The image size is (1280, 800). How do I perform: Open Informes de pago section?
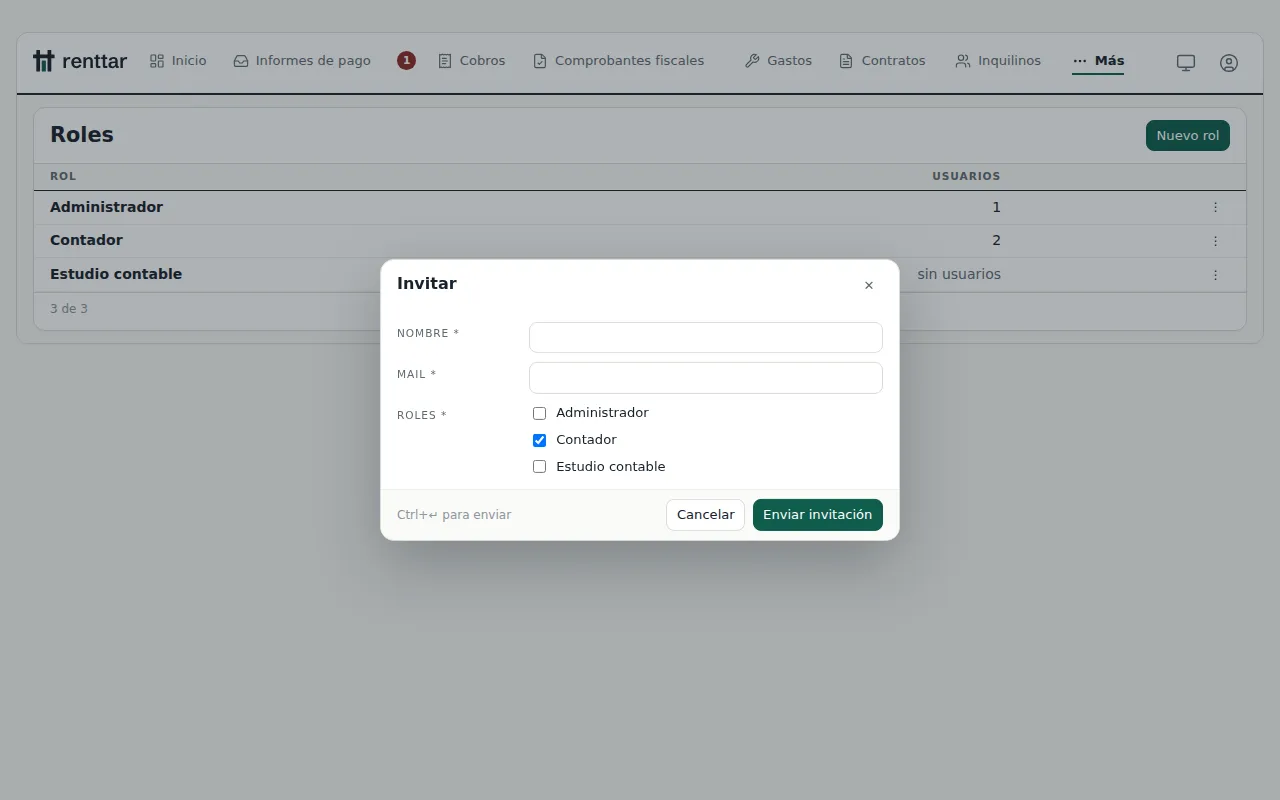[x=302, y=61]
